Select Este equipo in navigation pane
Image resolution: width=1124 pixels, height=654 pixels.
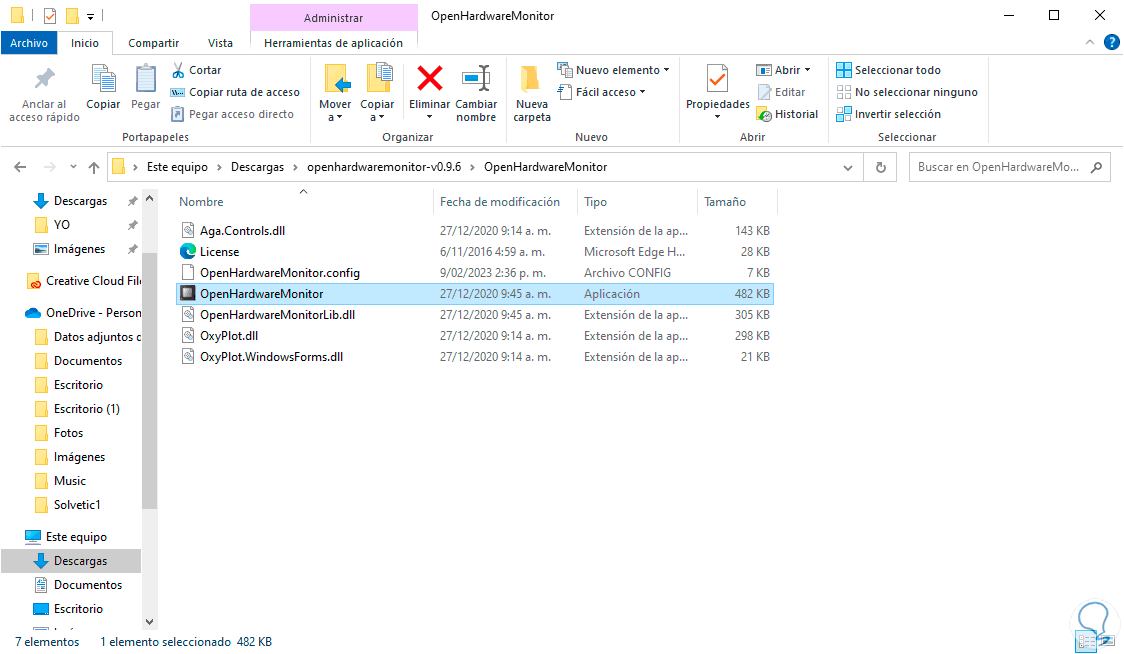(x=76, y=536)
